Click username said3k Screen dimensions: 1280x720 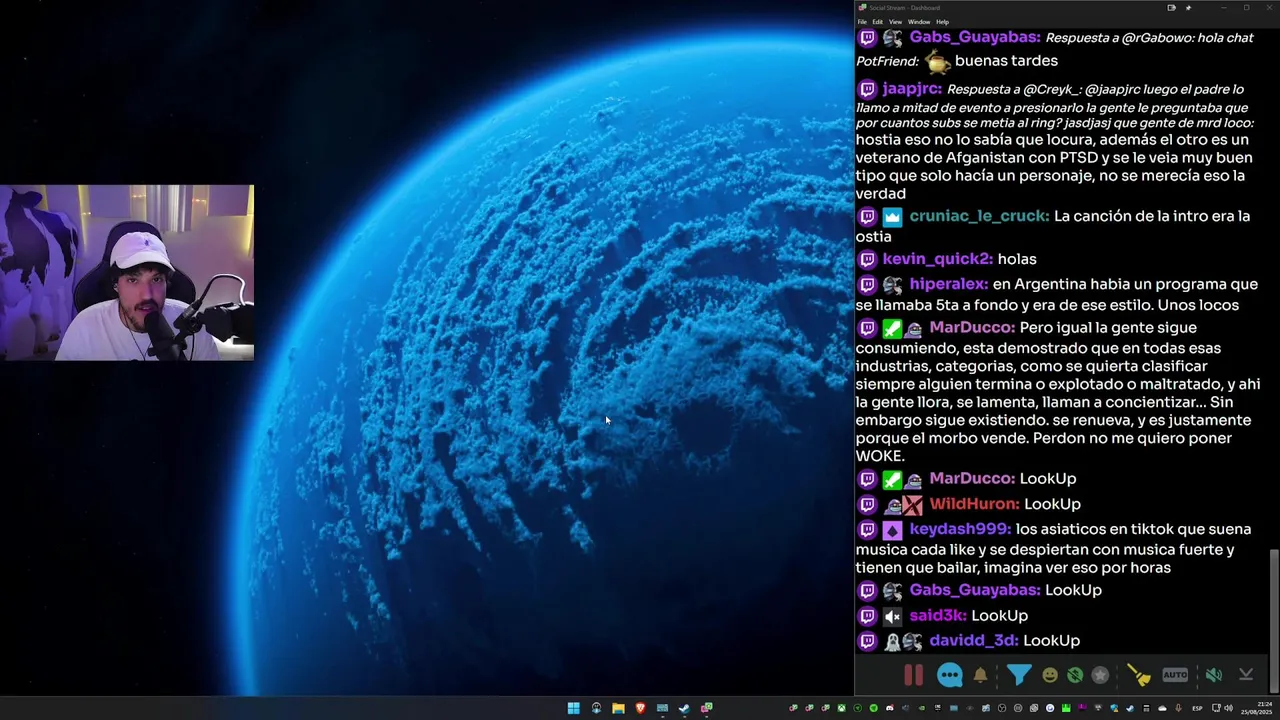[x=938, y=615]
